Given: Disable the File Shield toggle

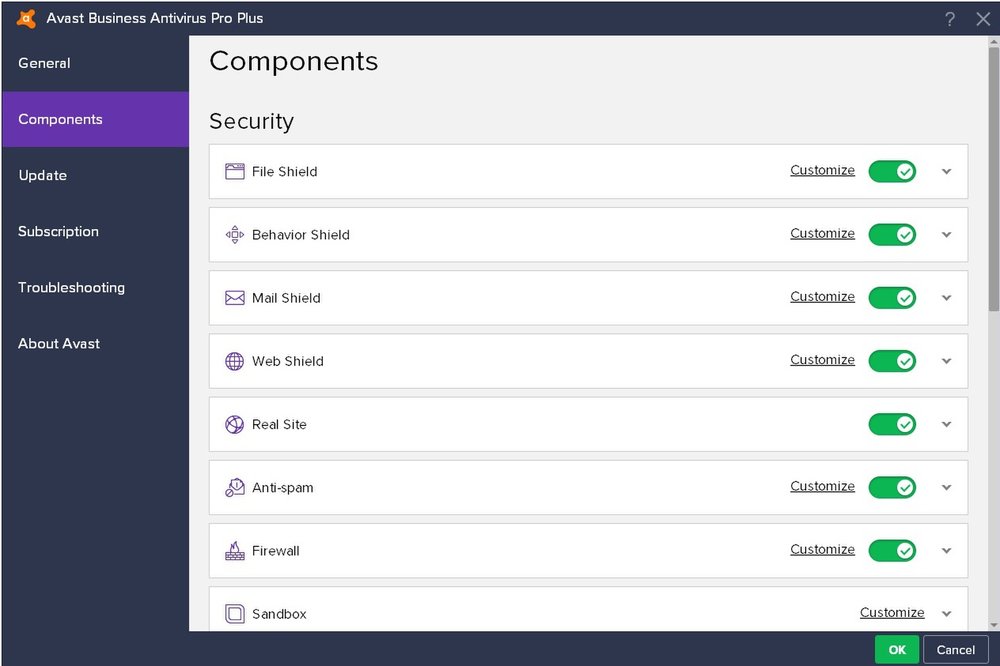Looking at the screenshot, I should click(x=892, y=171).
